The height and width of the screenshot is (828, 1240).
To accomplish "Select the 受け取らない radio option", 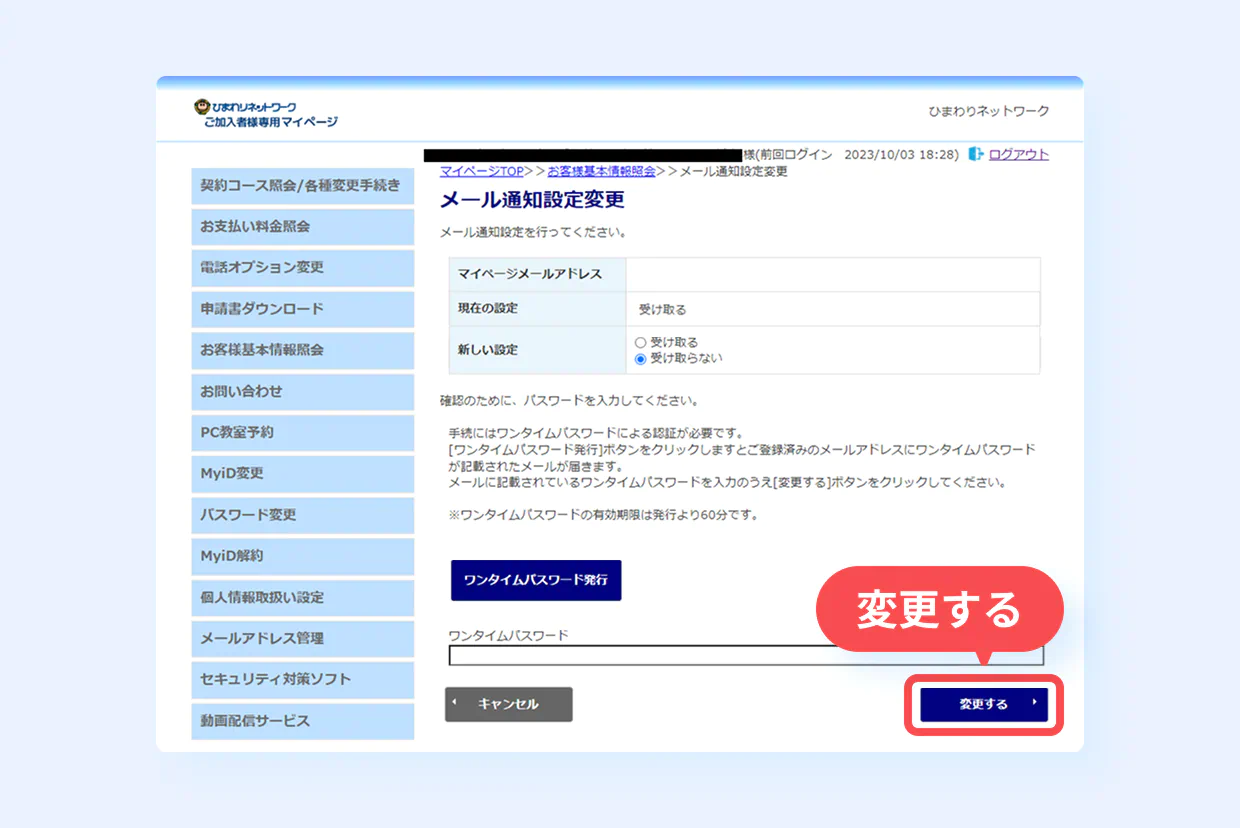I will (641, 359).
